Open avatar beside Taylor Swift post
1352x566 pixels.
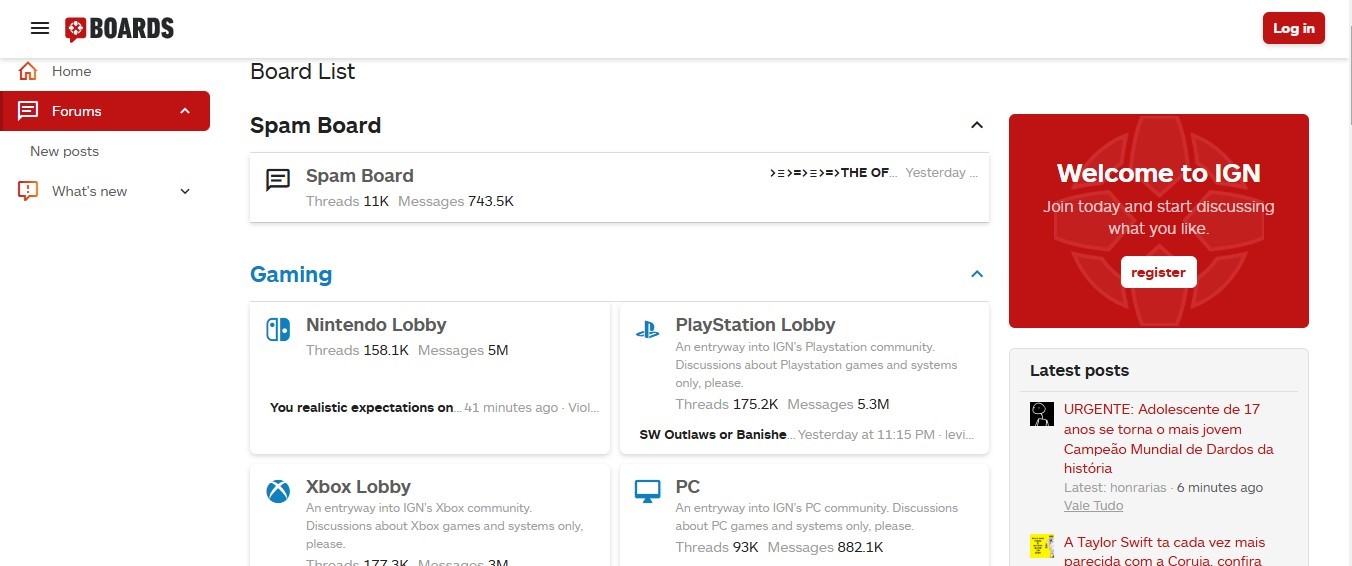click(1042, 547)
